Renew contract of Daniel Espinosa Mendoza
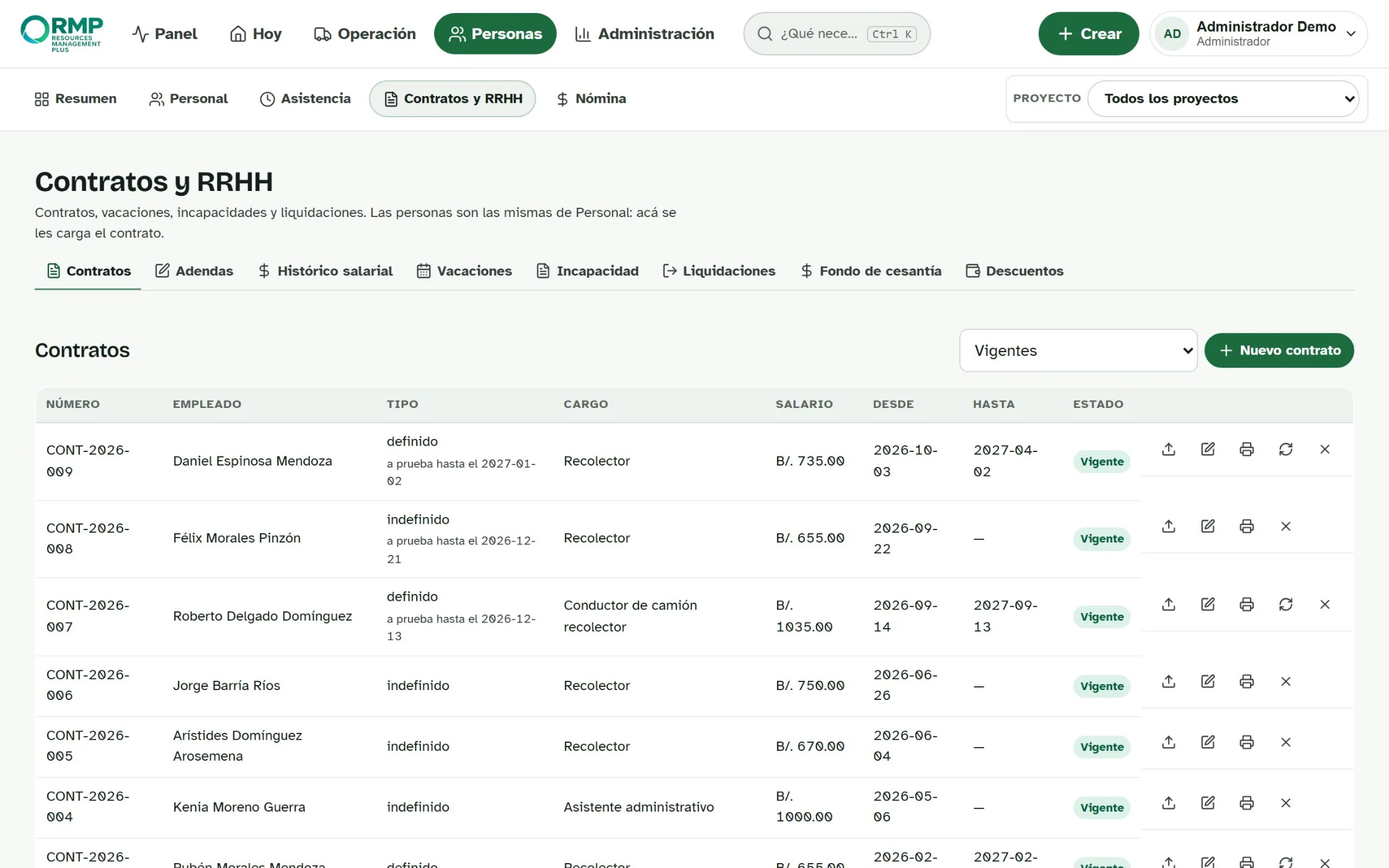The image size is (1389, 868). (1286, 449)
